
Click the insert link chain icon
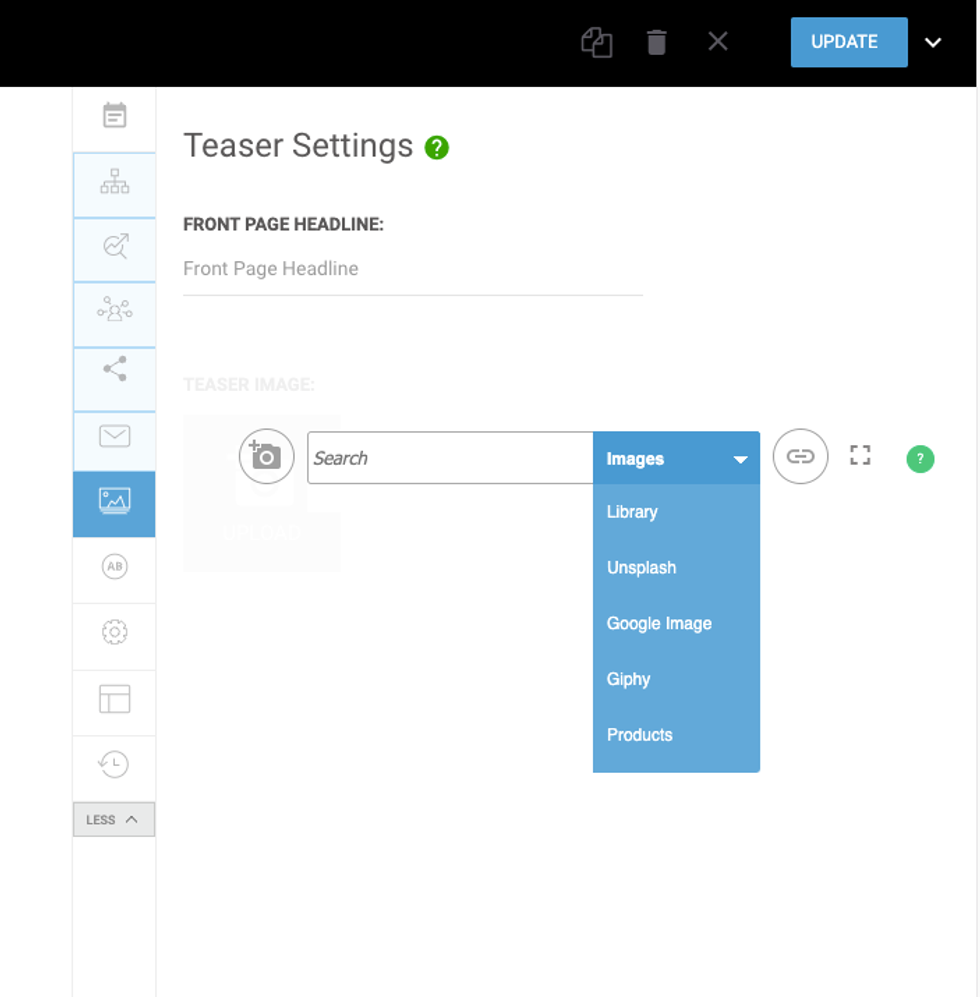800,457
